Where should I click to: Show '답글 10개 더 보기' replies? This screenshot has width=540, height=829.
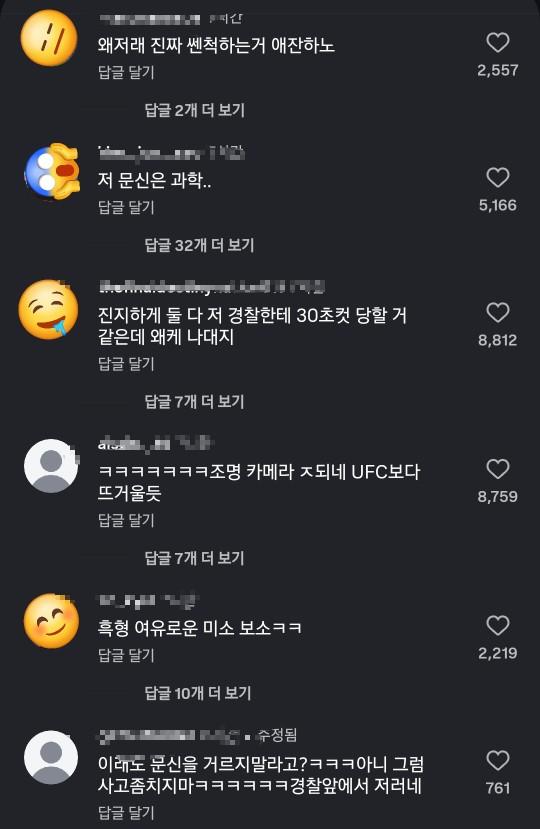(x=198, y=693)
